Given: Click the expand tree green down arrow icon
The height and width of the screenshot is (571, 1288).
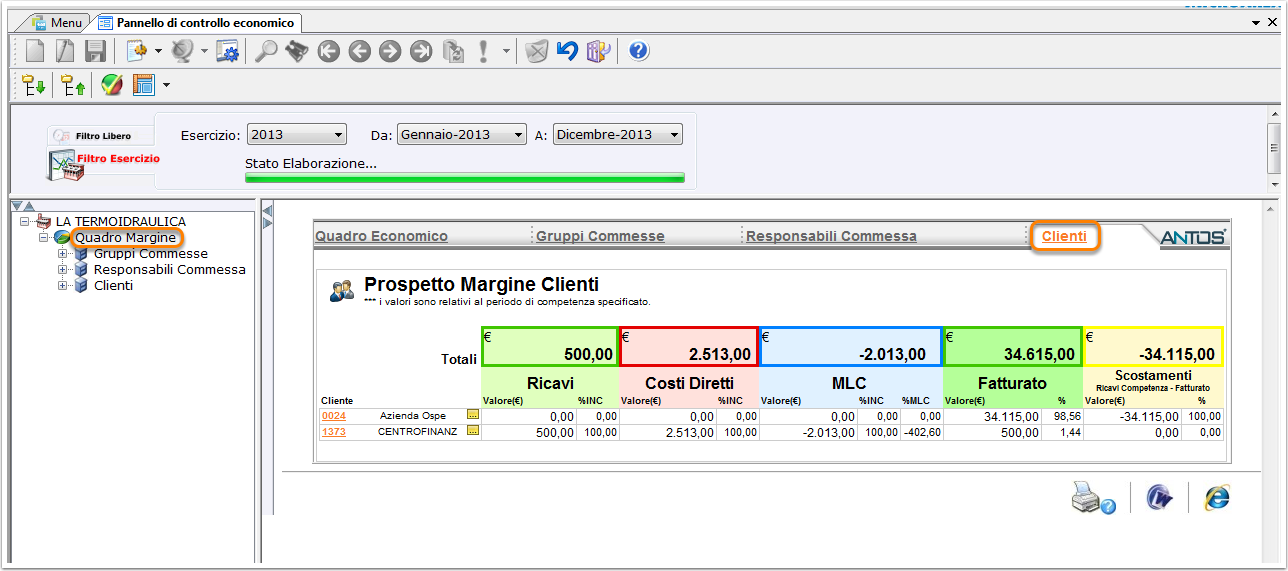Looking at the screenshot, I should tap(34, 86).
